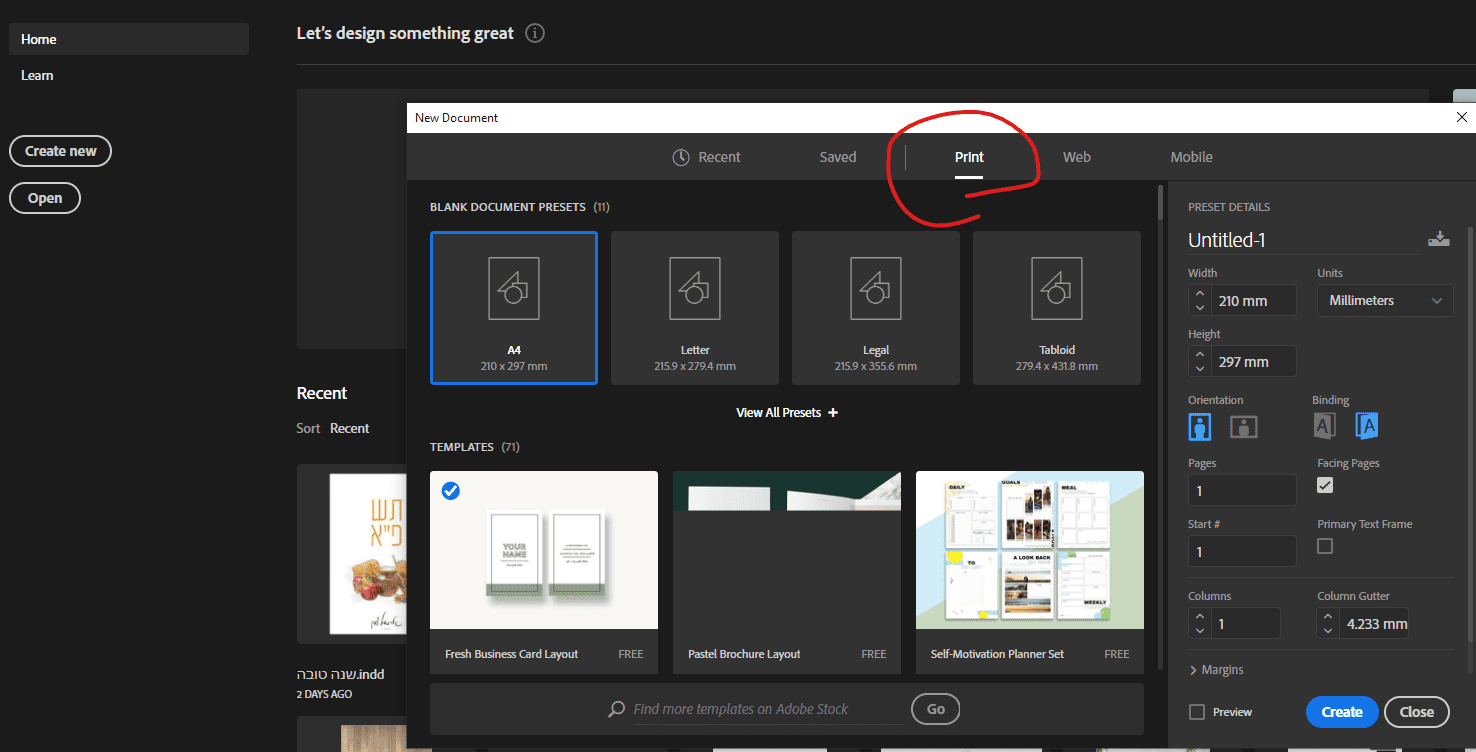The width and height of the screenshot is (1476, 752).
Task: Turn on the Preview checkbox
Action: (x=1197, y=712)
